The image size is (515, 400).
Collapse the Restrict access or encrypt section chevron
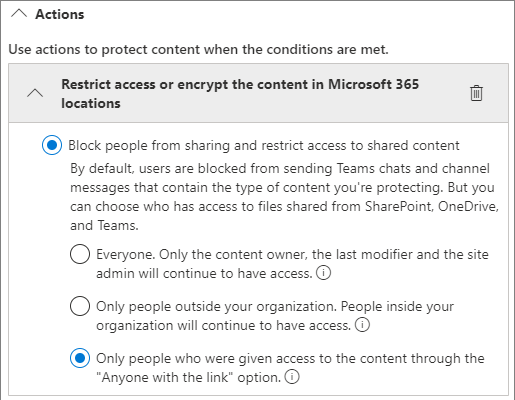[35, 93]
